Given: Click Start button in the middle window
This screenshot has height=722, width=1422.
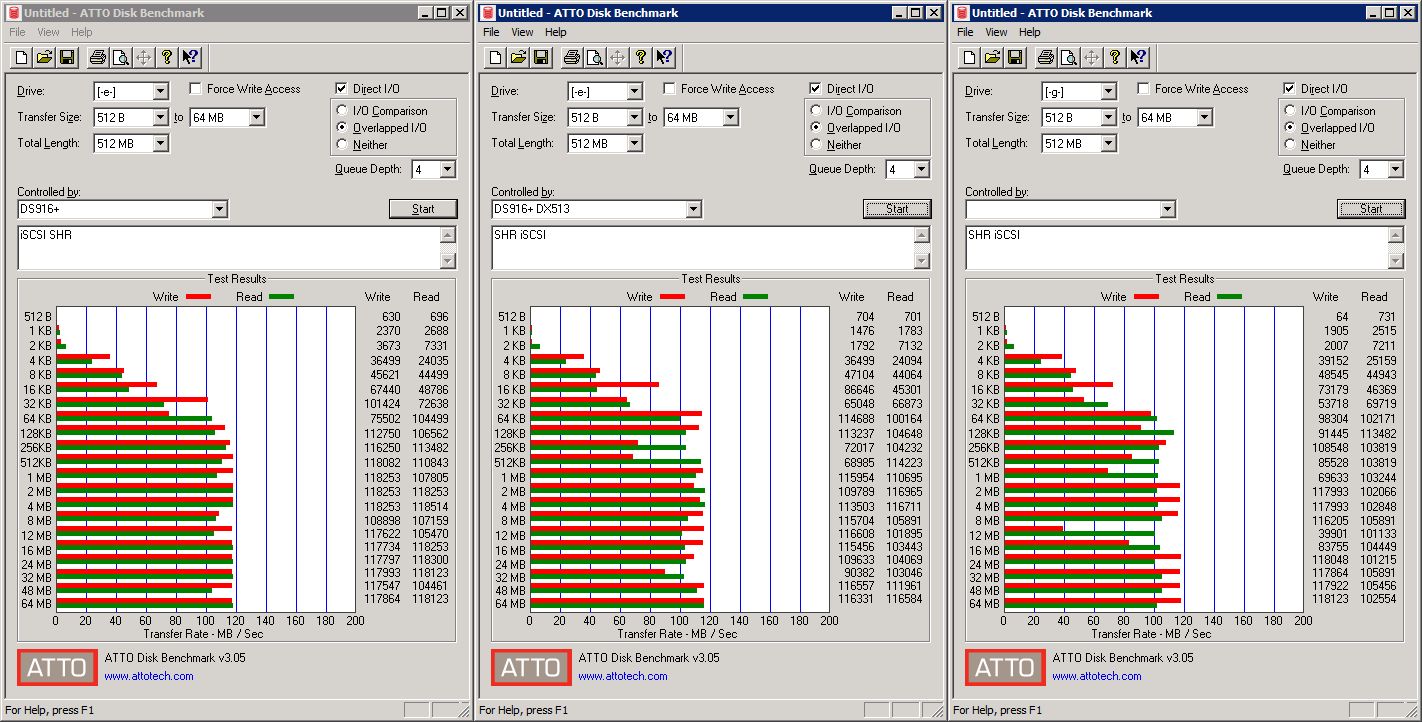Looking at the screenshot, I should (x=897, y=209).
